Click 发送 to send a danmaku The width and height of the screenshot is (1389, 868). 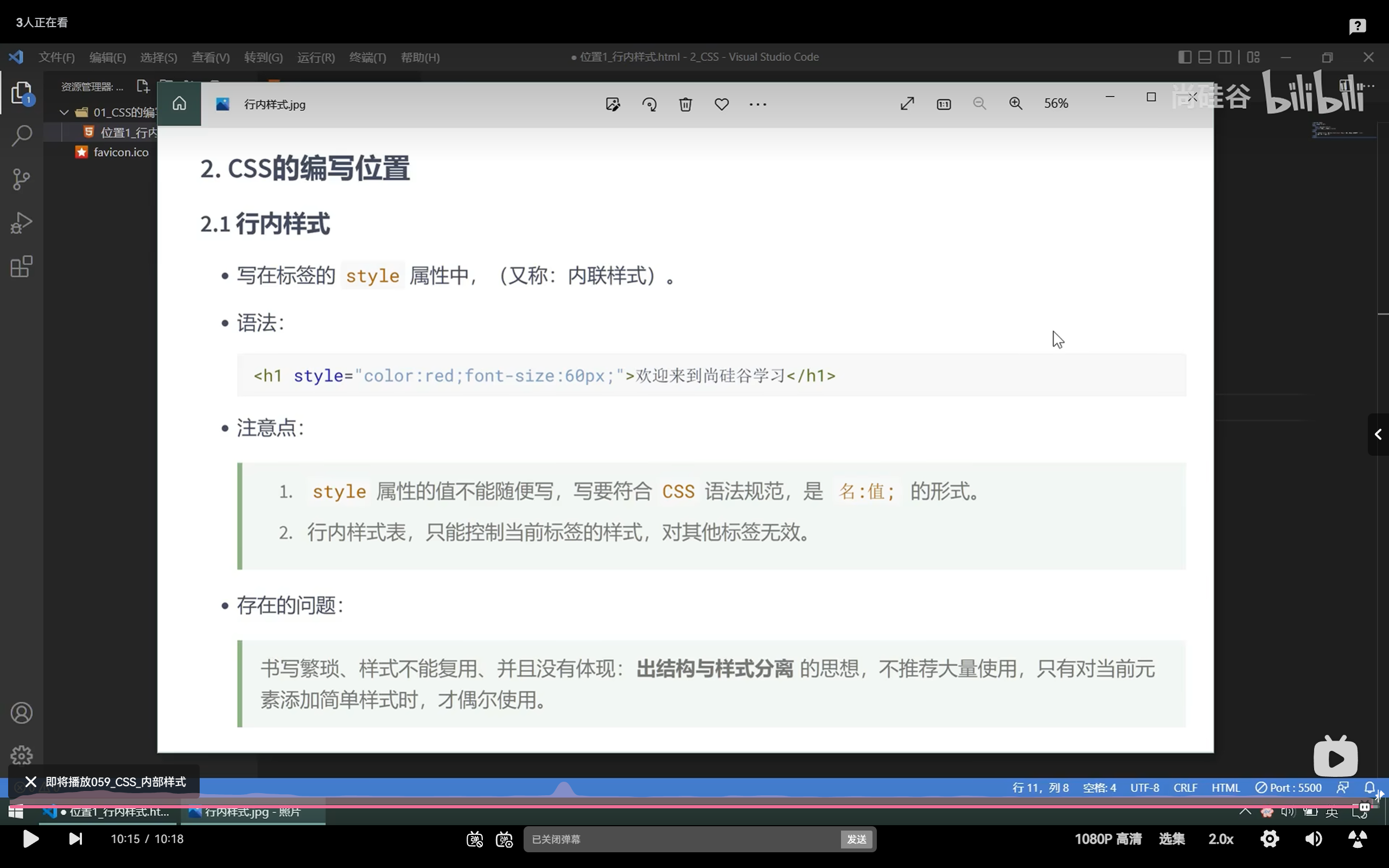[856, 839]
